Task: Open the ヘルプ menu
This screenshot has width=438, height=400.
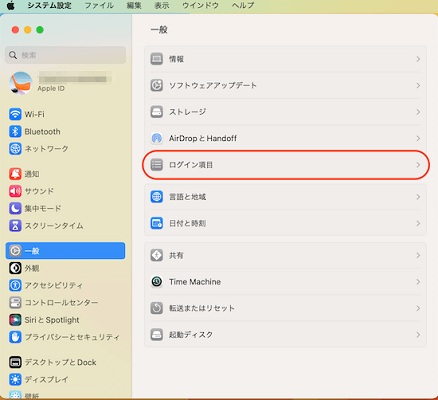Action: pos(243,6)
